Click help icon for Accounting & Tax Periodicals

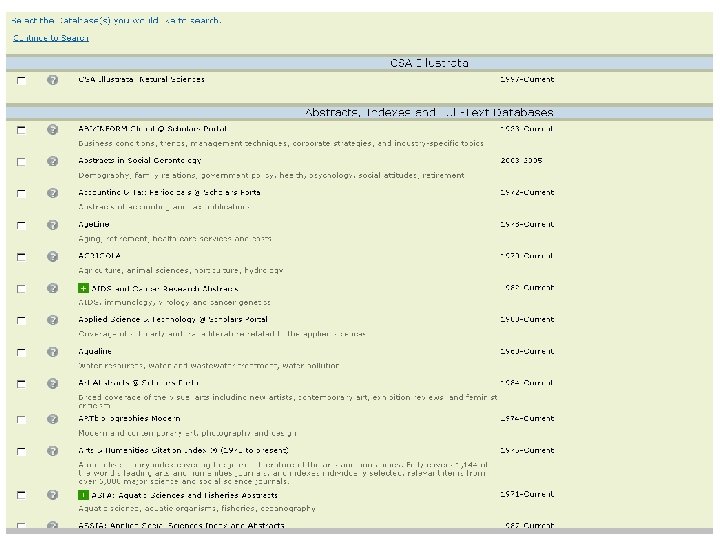pyautogui.click(x=52, y=193)
